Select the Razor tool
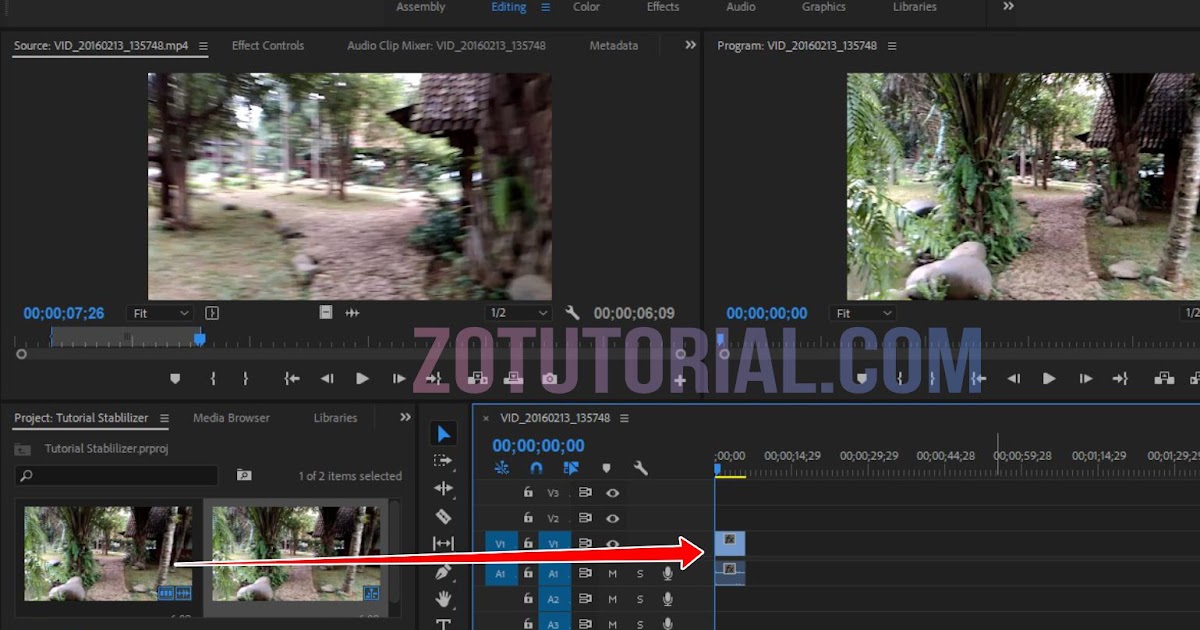This screenshot has width=1200, height=630. coord(444,516)
